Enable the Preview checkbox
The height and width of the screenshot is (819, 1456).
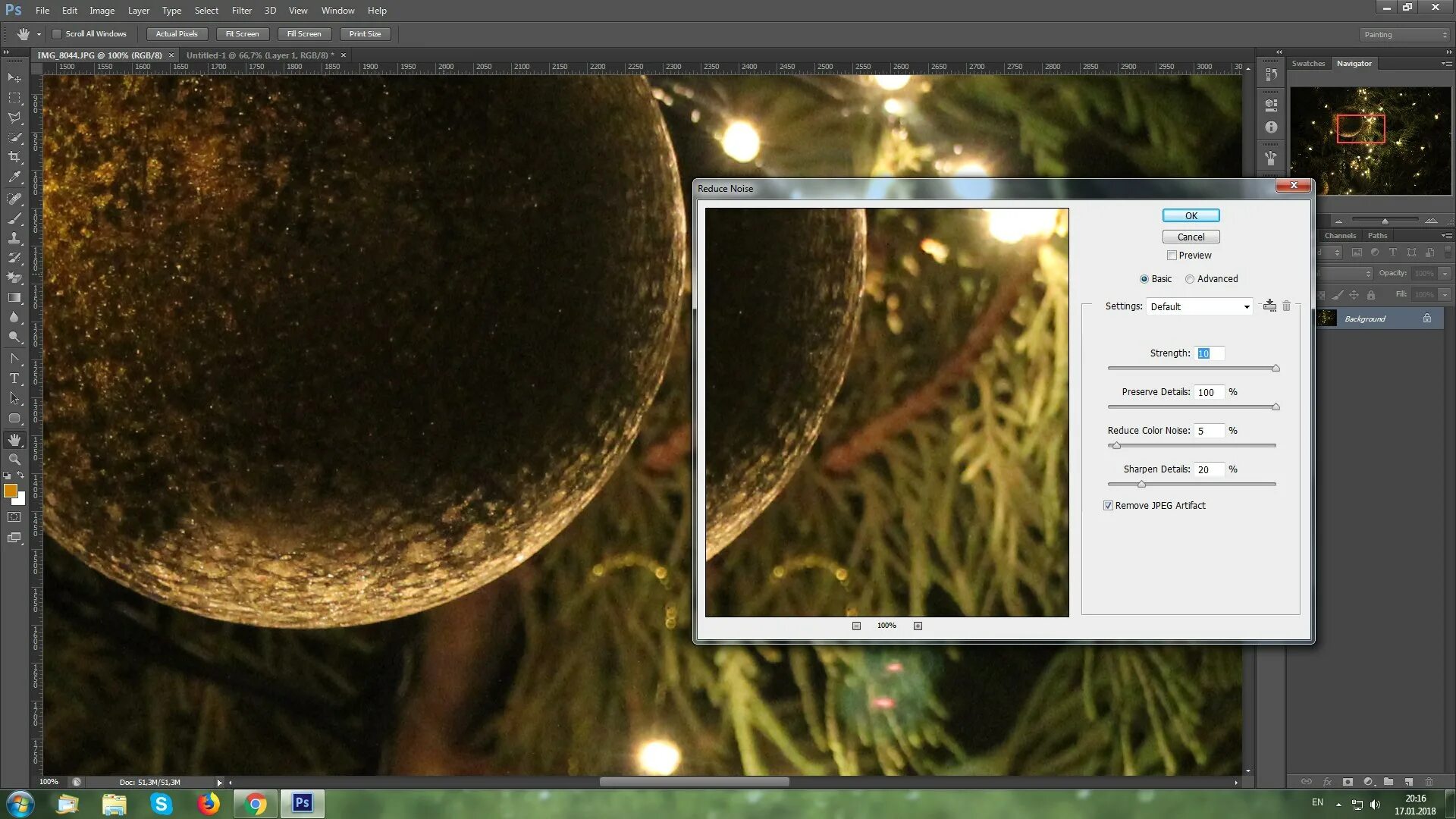1172,256
